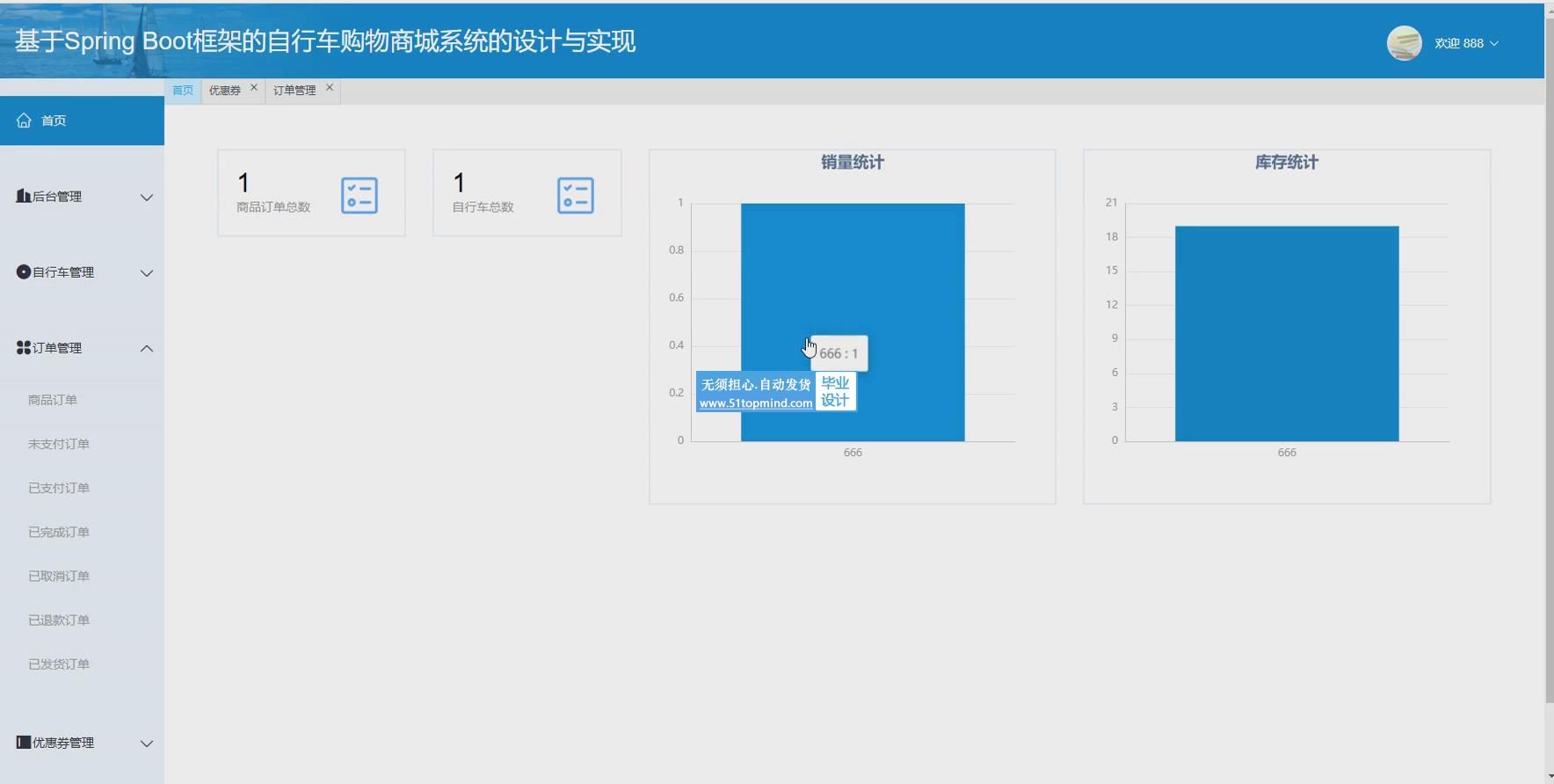Switch to the 优惠券 tab
The width and height of the screenshot is (1554, 784).
pyautogui.click(x=225, y=91)
